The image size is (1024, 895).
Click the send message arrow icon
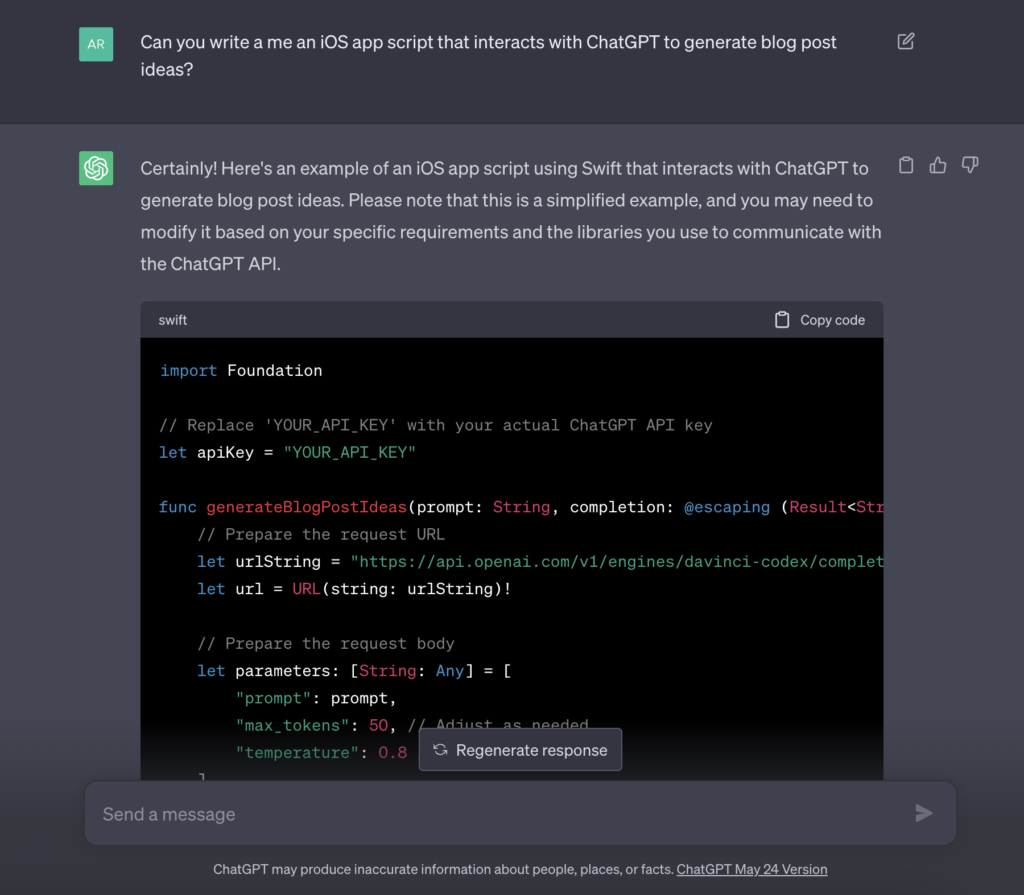pyautogui.click(x=923, y=813)
